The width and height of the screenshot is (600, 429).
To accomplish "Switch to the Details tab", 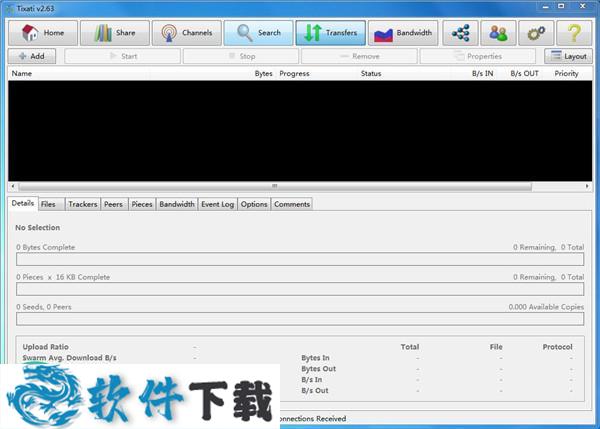I will (x=23, y=203).
